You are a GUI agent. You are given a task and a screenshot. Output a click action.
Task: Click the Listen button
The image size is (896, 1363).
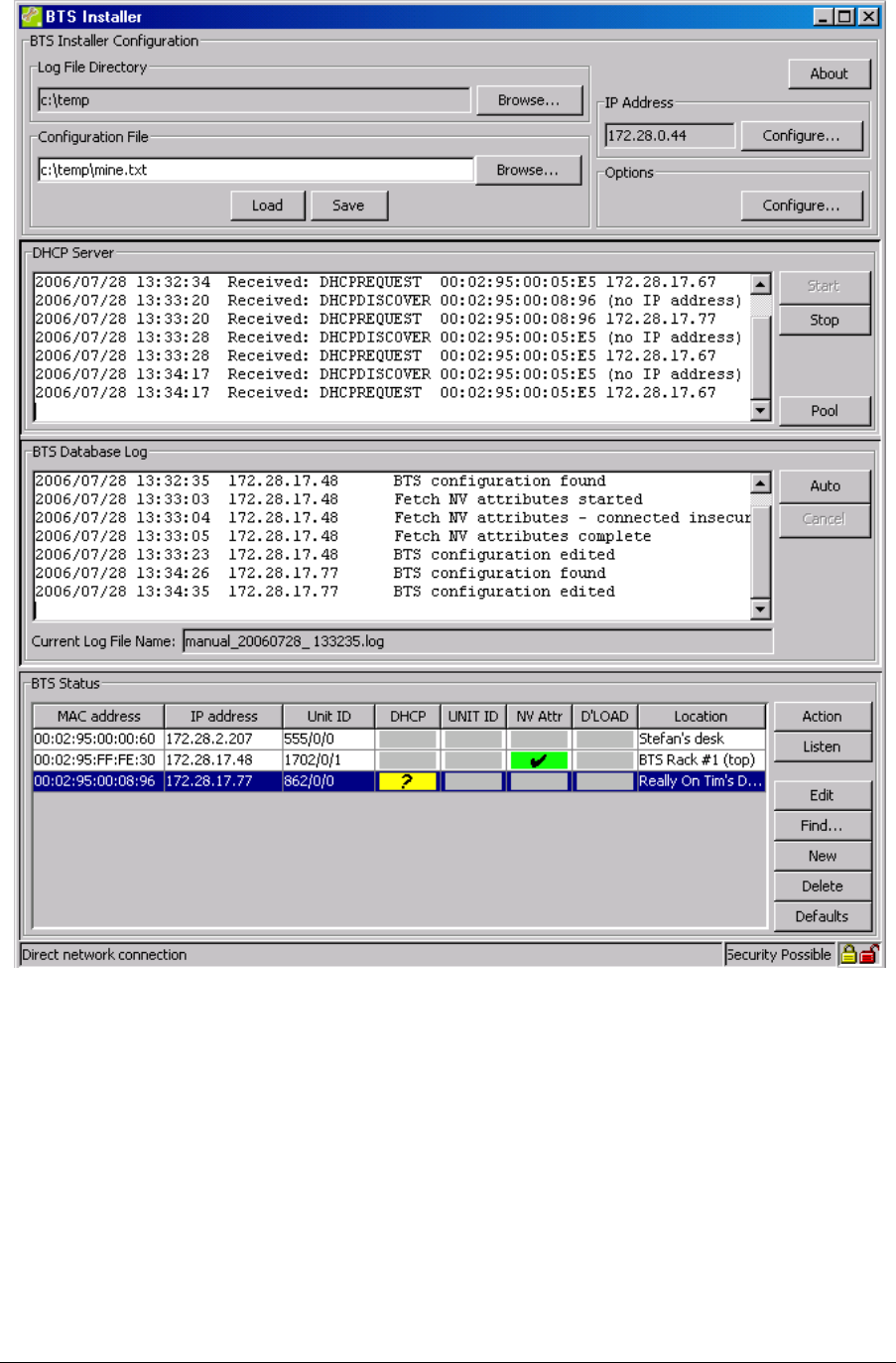822,747
